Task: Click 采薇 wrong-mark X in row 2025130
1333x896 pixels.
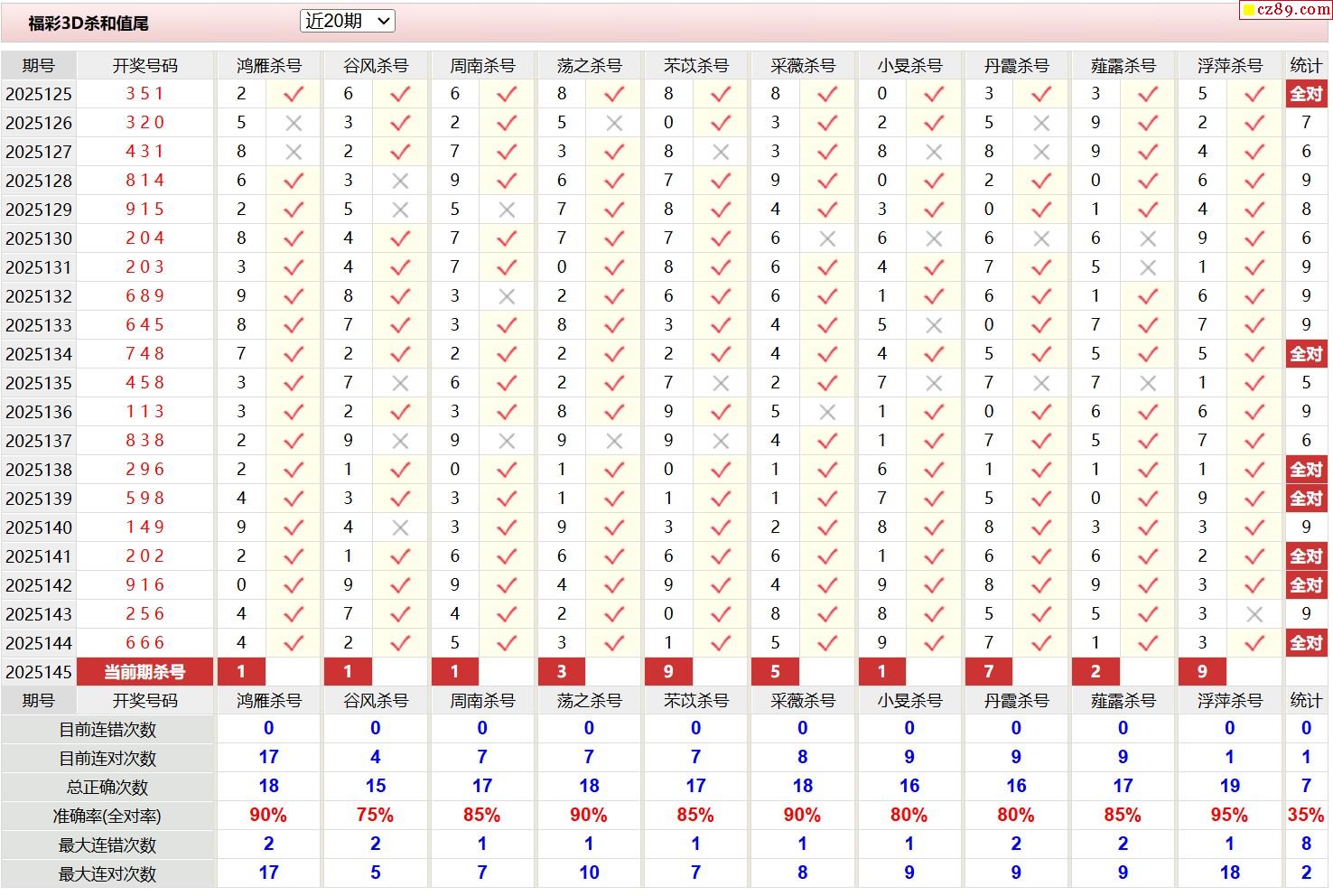Action: [827, 238]
